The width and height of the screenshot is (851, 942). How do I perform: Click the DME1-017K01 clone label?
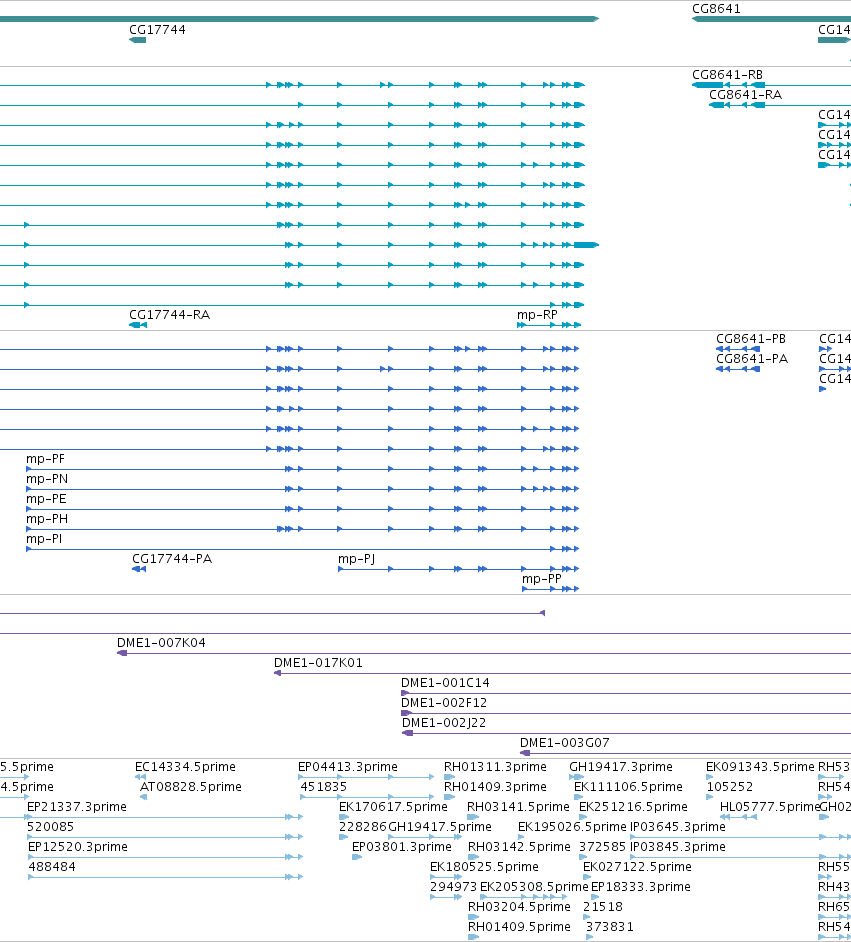tap(318, 663)
